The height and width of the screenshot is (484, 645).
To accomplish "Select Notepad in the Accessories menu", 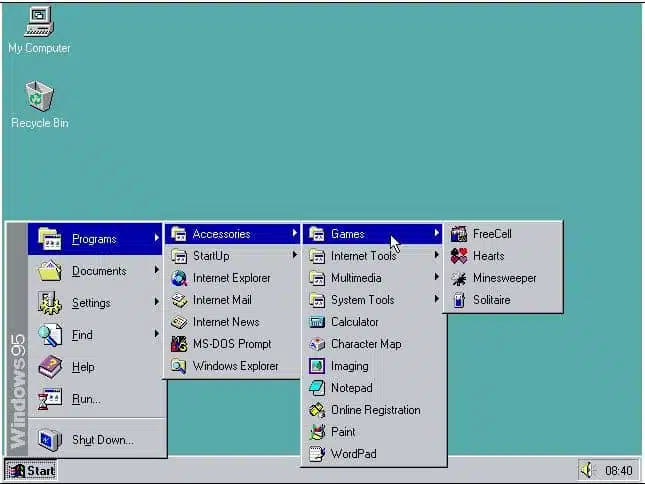I will point(351,388).
